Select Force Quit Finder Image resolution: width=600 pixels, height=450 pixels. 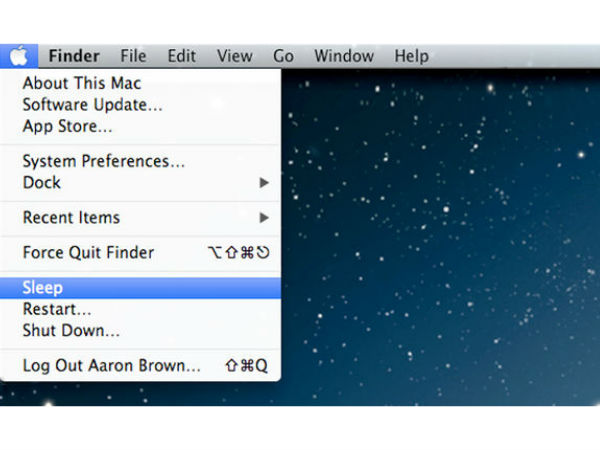(140, 253)
